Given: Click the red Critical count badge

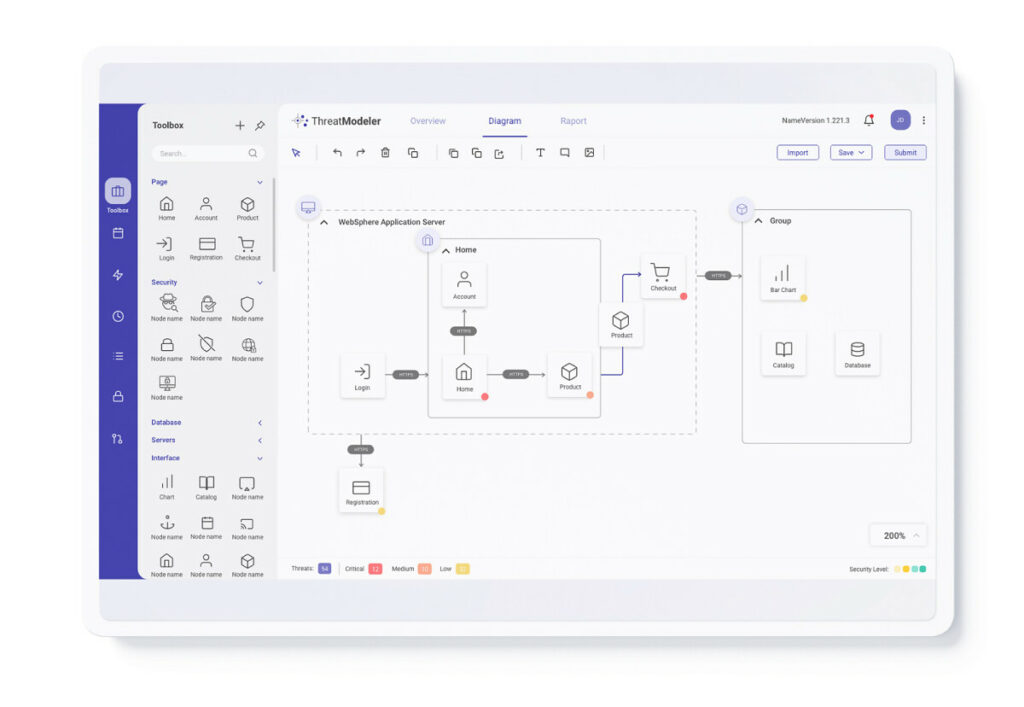Looking at the screenshot, I should click(x=375, y=569).
